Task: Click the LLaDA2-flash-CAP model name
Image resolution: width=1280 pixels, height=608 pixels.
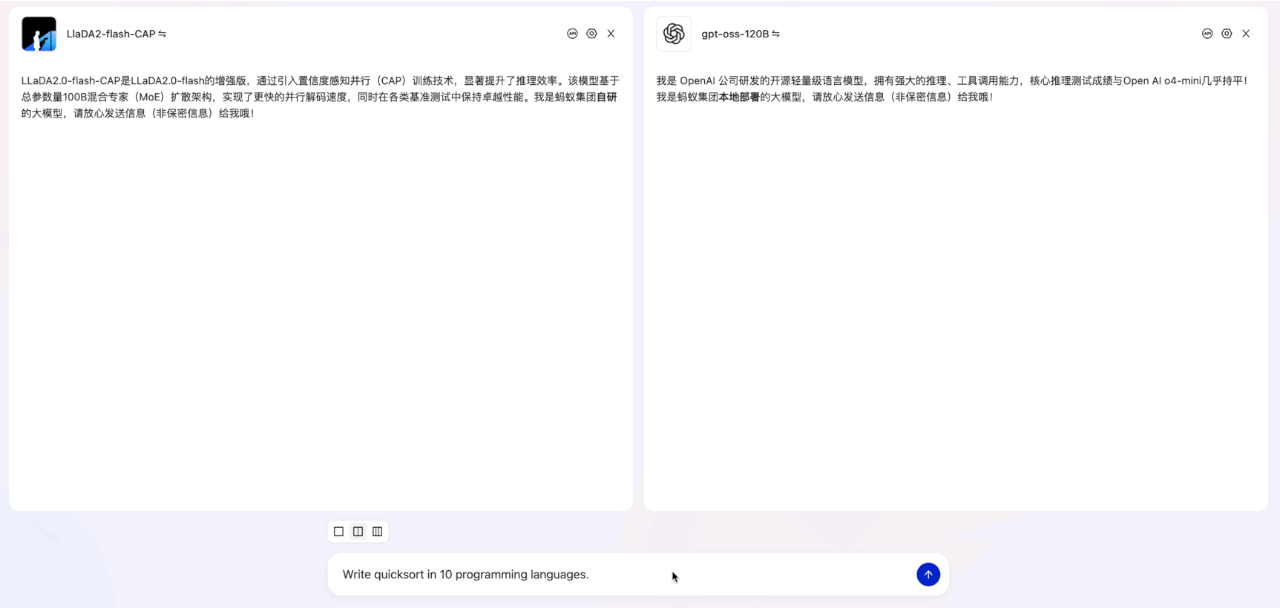Action: point(110,34)
